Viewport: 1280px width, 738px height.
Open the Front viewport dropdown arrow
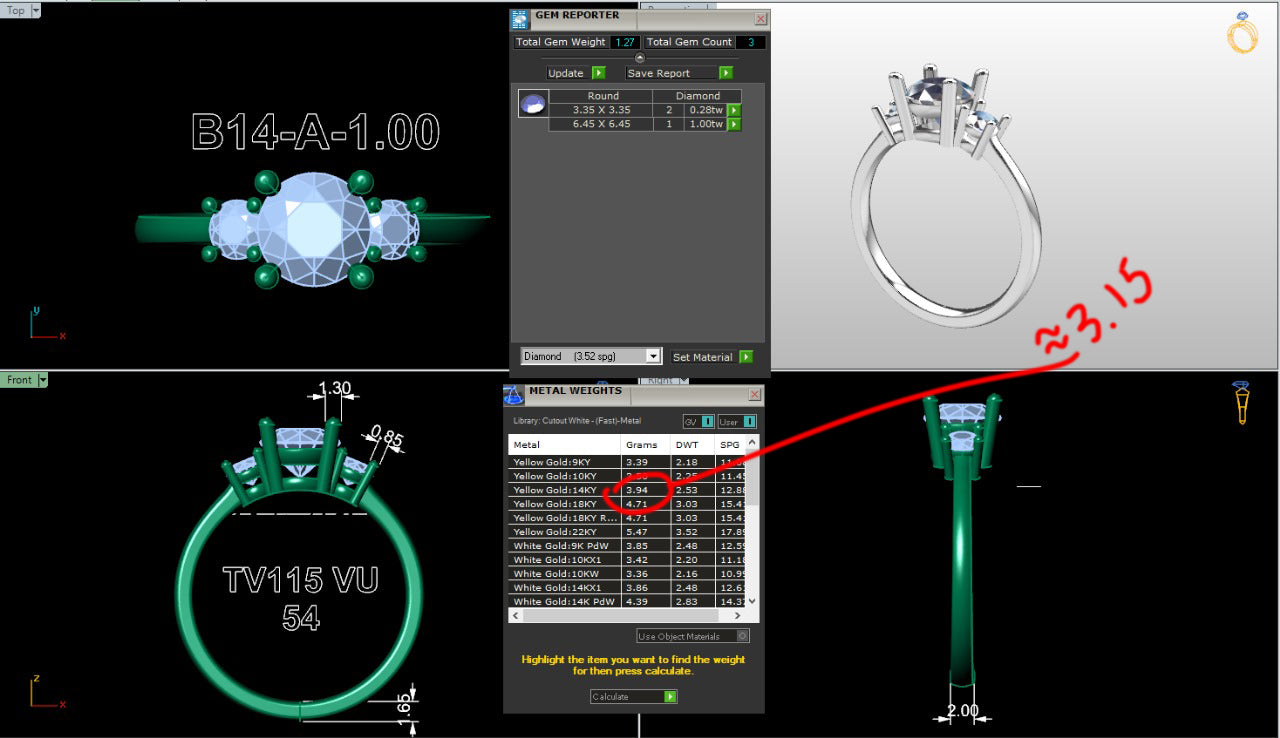pos(43,380)
